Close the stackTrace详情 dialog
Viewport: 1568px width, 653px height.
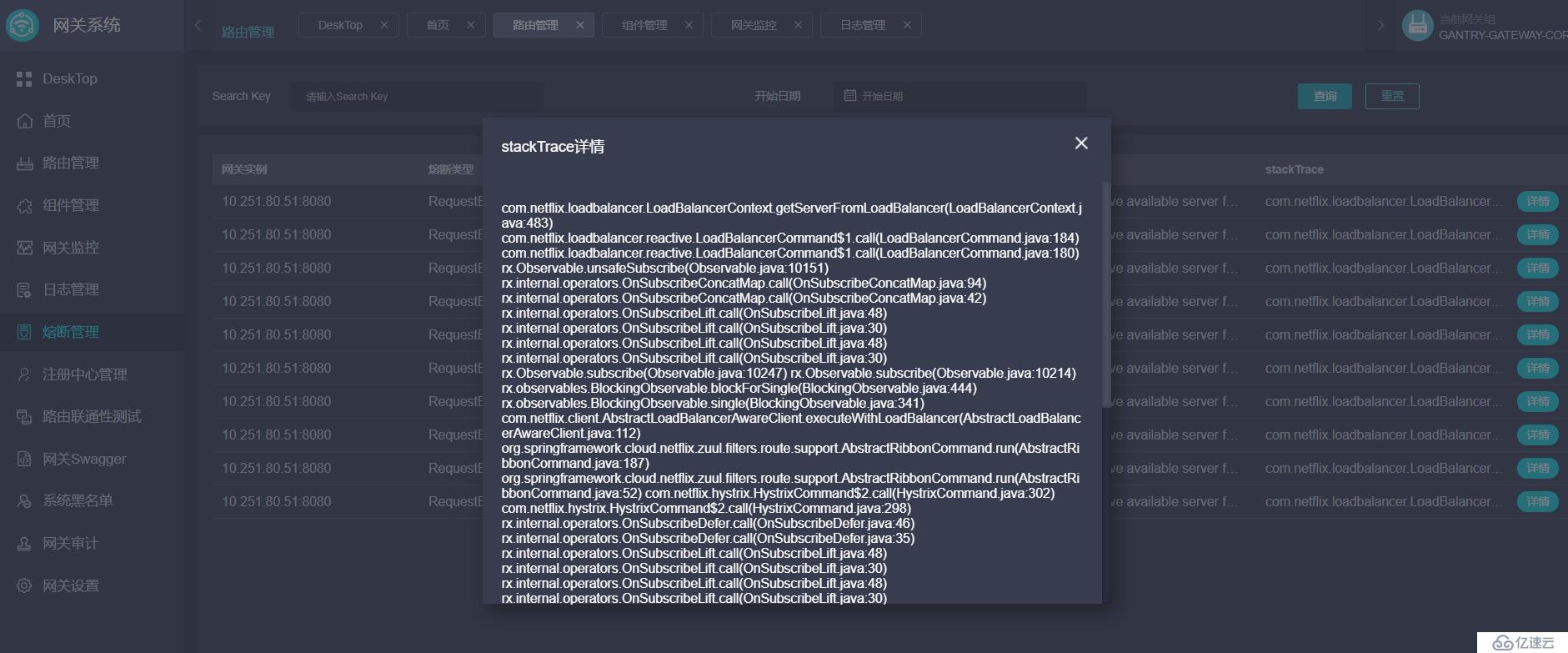tap(1081, 143)
